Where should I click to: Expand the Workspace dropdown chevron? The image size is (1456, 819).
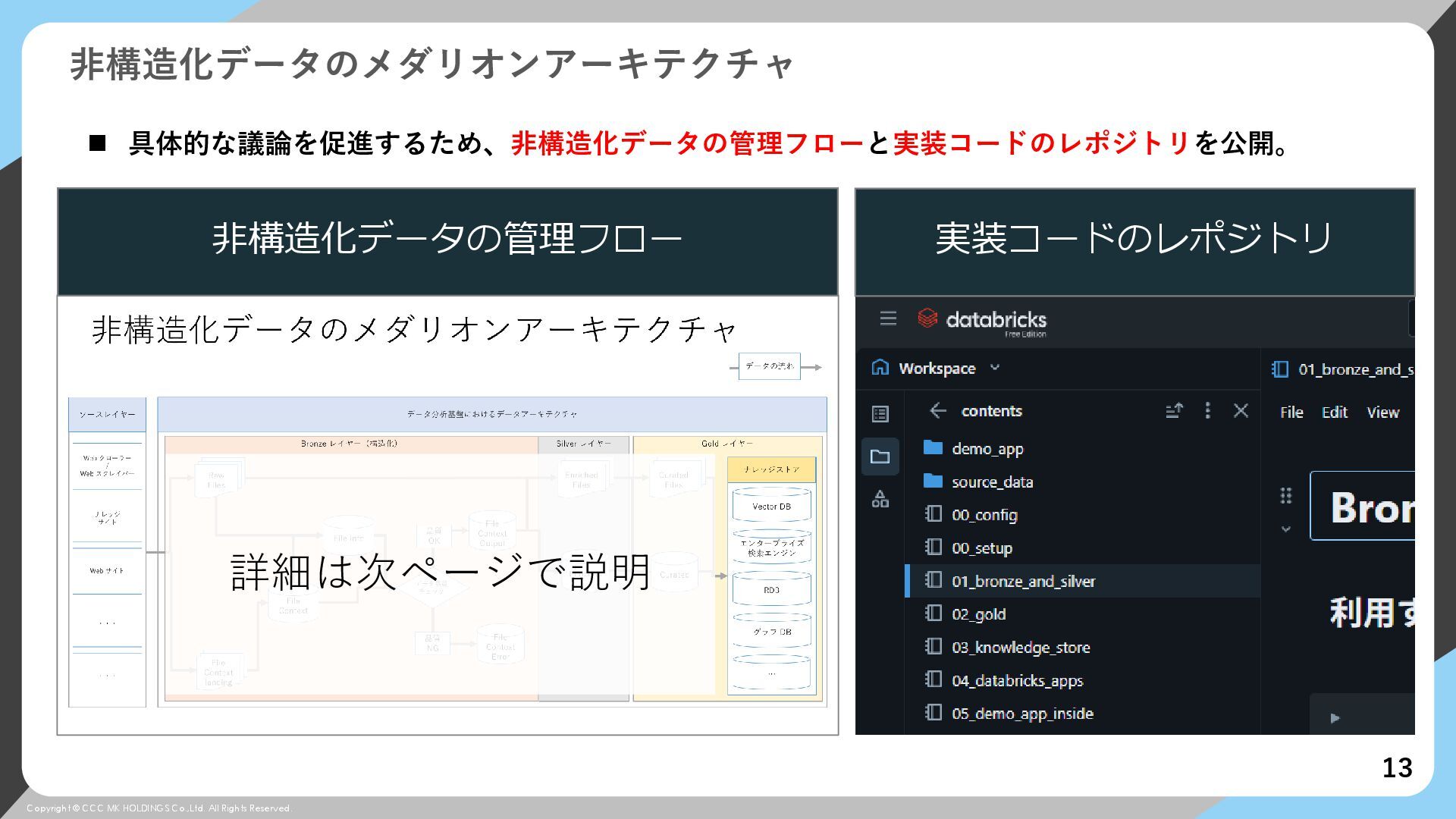995,368
